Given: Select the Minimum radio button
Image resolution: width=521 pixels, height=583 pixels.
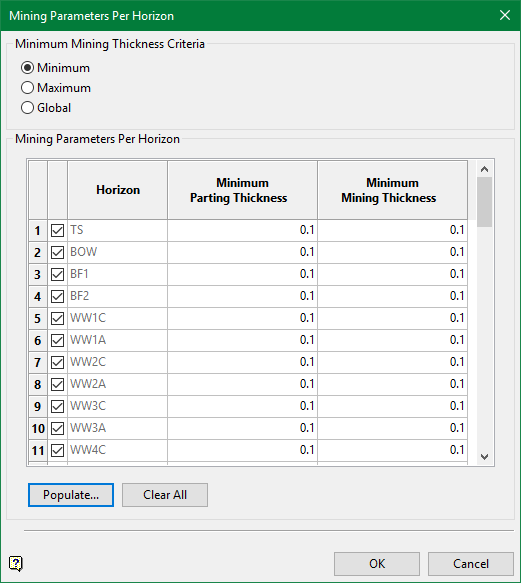Looking at the screenshot, I should pos(28,68).
